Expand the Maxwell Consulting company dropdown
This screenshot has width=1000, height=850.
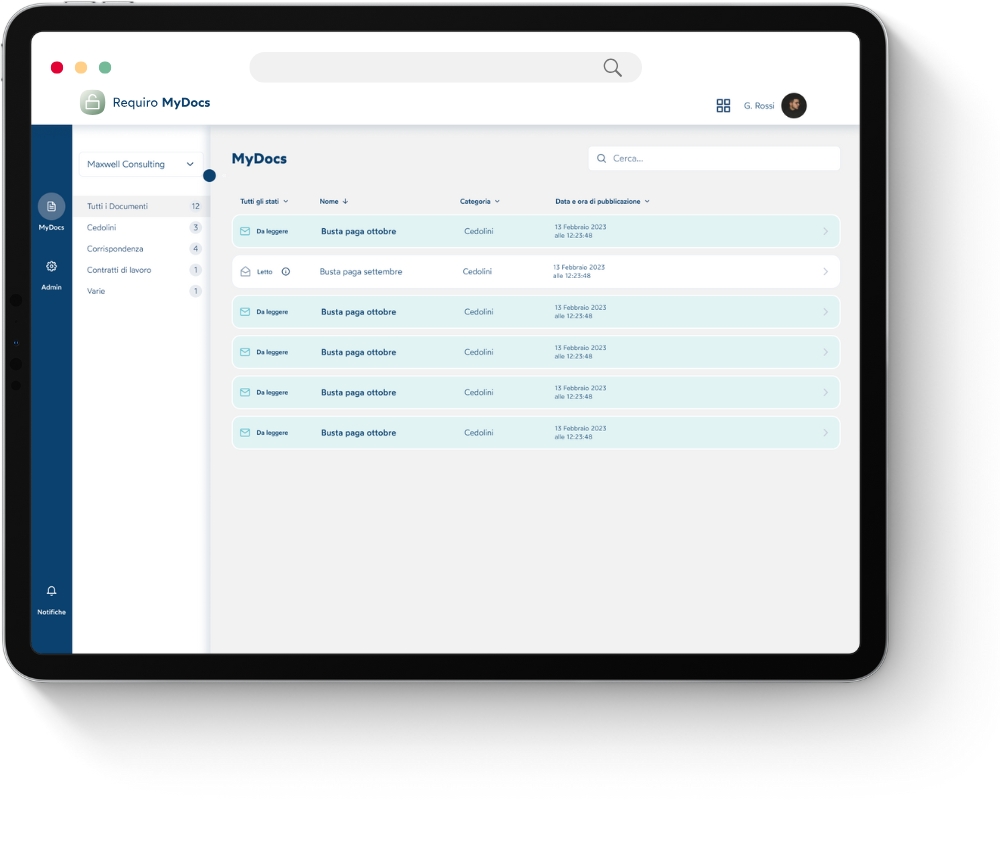141,164
